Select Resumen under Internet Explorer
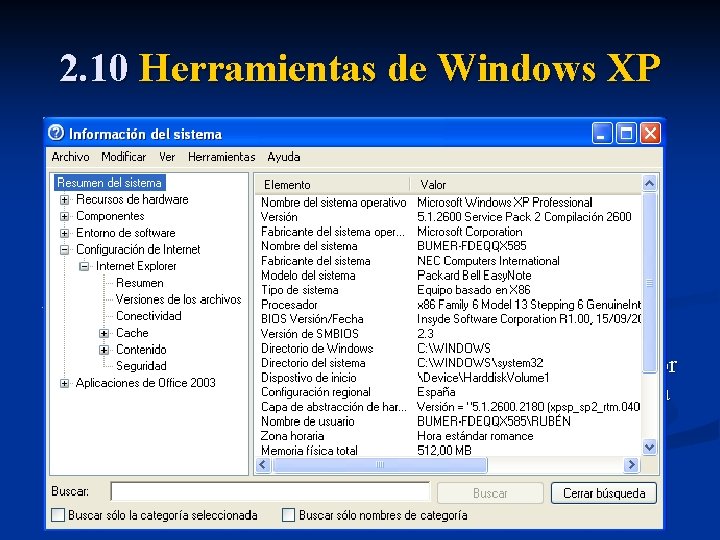Screen dimensions: 720x540 140,283
